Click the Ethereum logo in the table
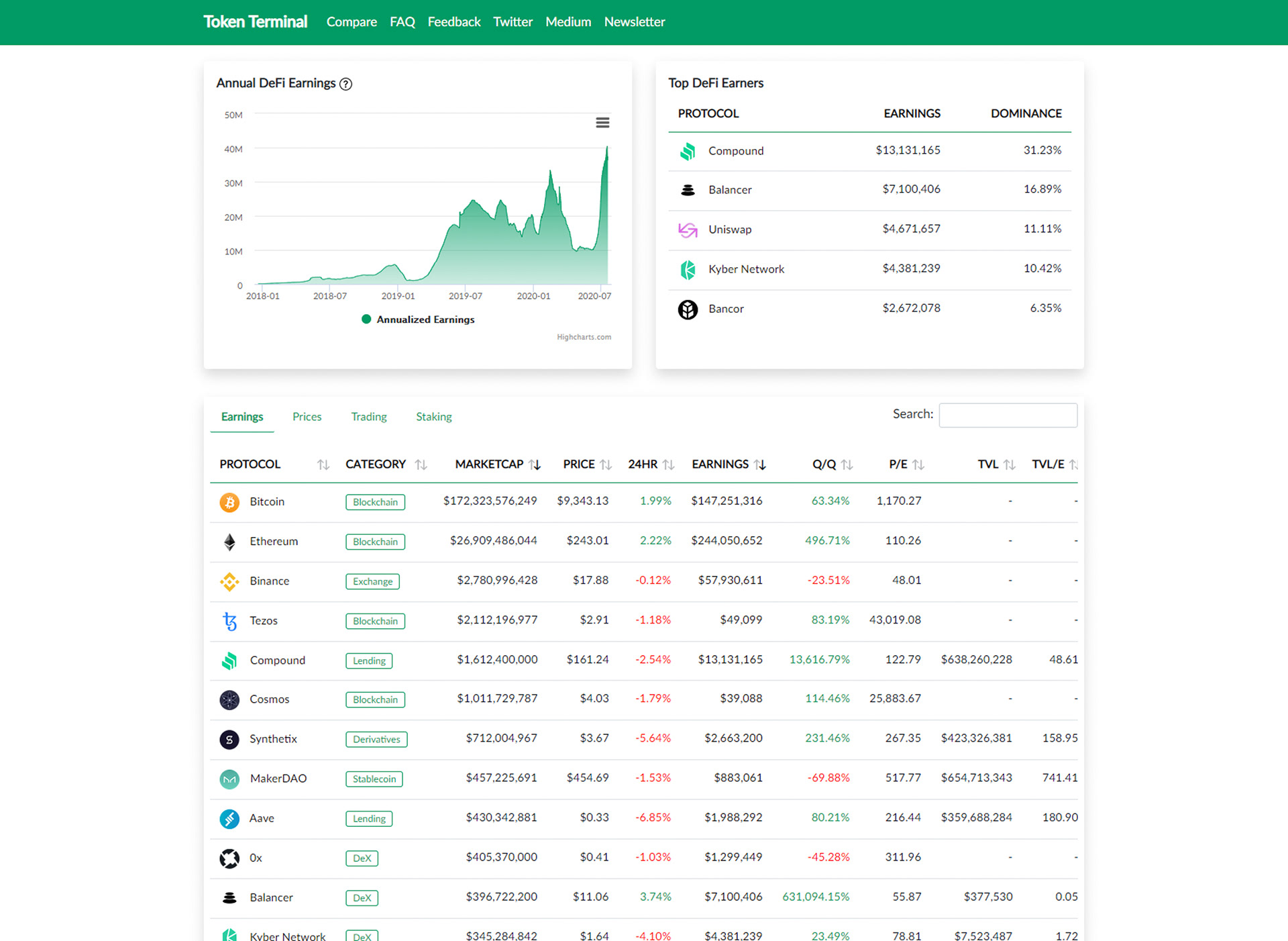Screen dimensions: 1288x941 pos(229,542)
